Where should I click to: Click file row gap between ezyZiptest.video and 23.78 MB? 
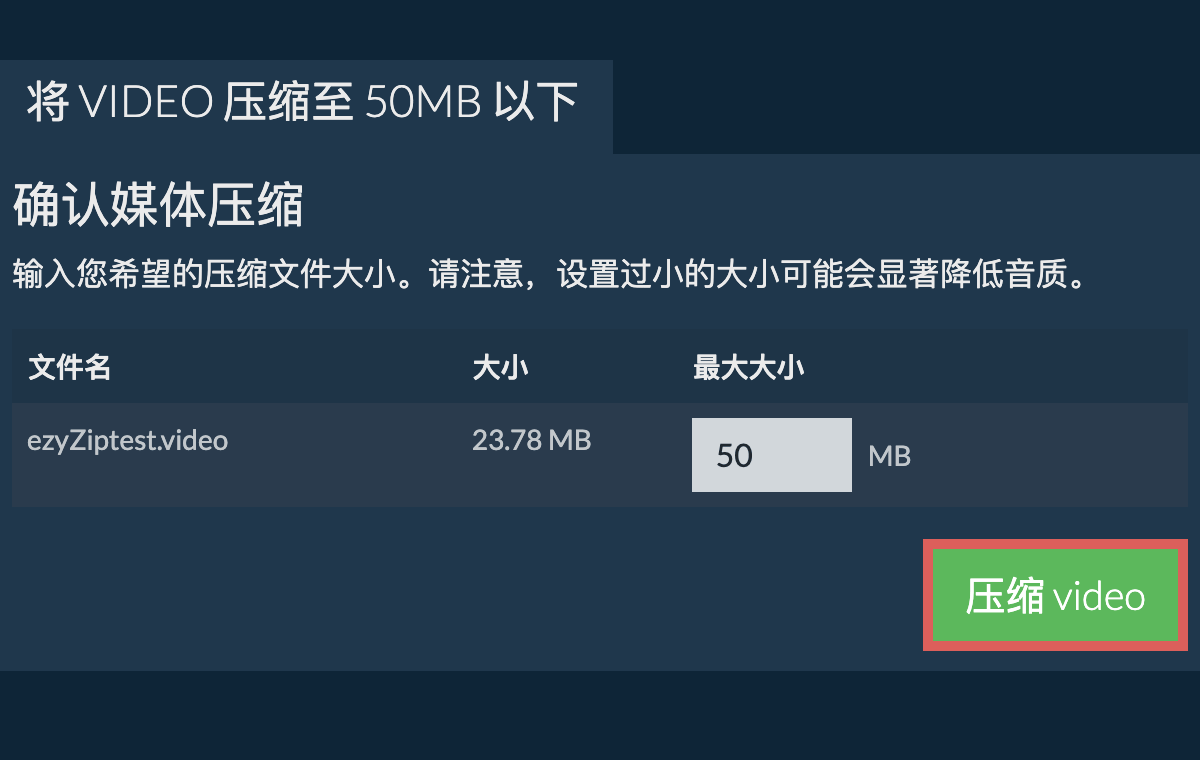350,455
